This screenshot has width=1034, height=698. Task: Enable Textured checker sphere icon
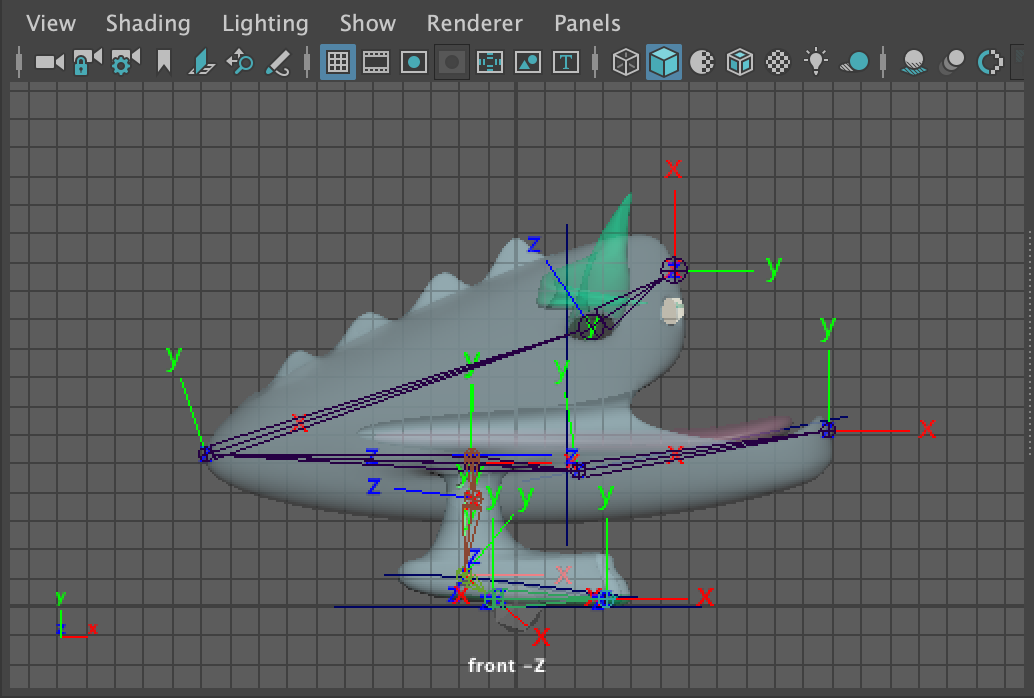[778, 63]
